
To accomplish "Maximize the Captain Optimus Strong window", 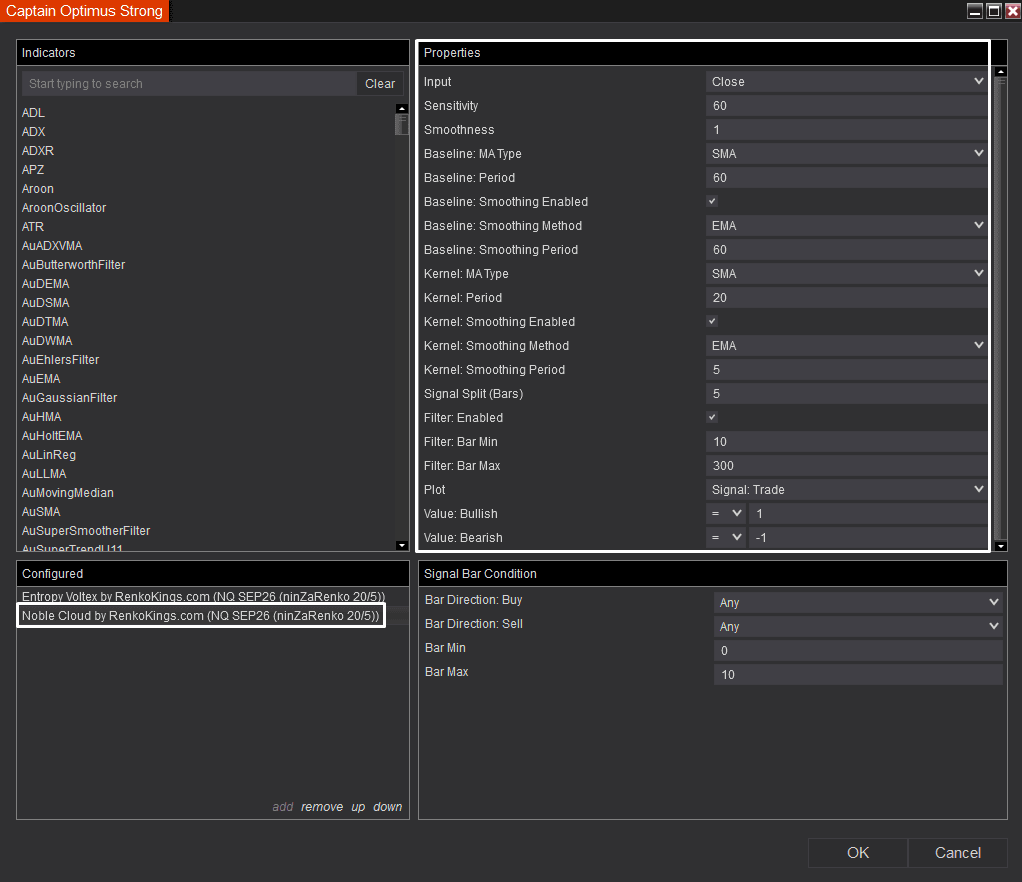I will 994,11.
